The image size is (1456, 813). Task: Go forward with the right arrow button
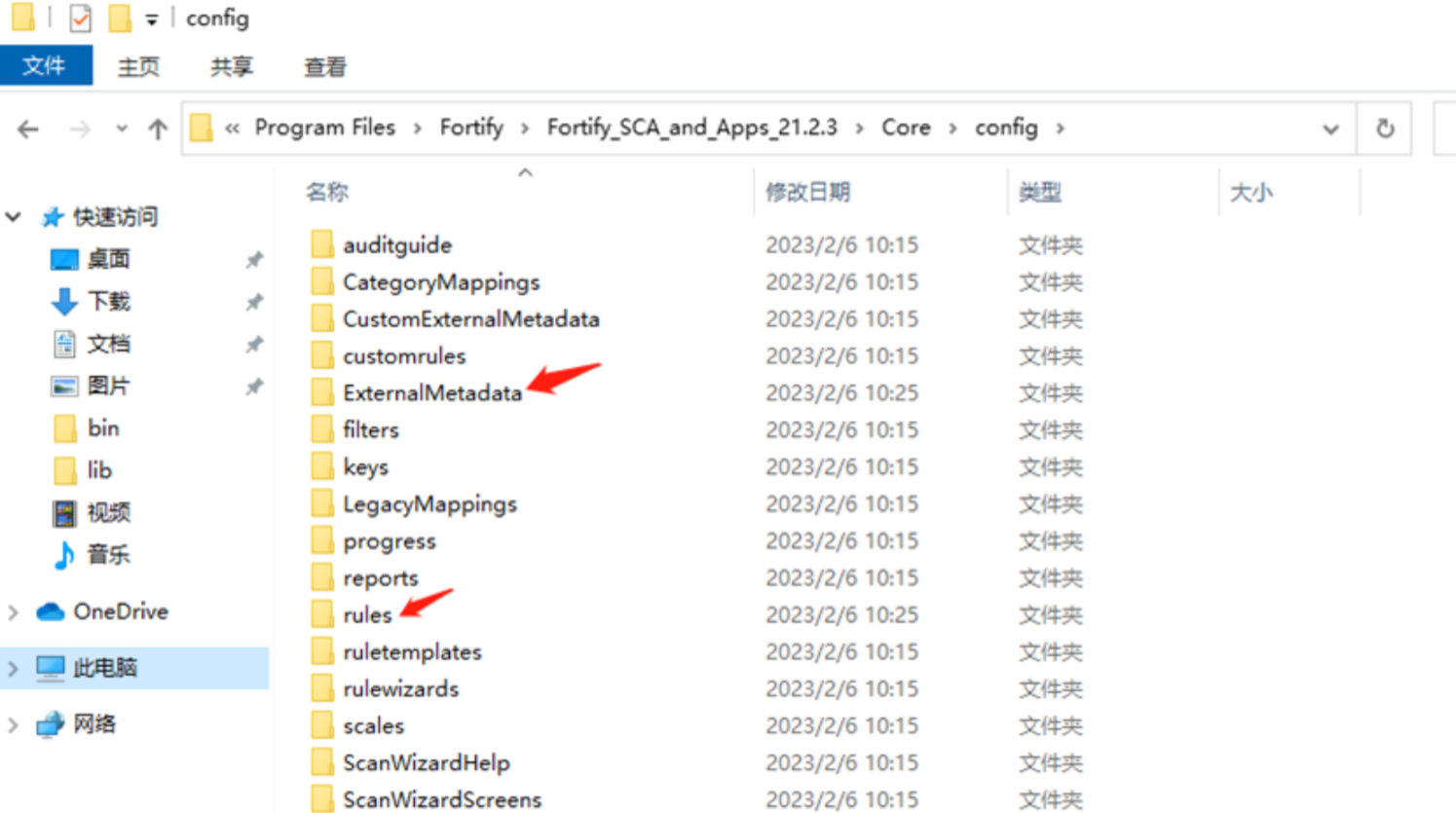click(x=80, y=129)
